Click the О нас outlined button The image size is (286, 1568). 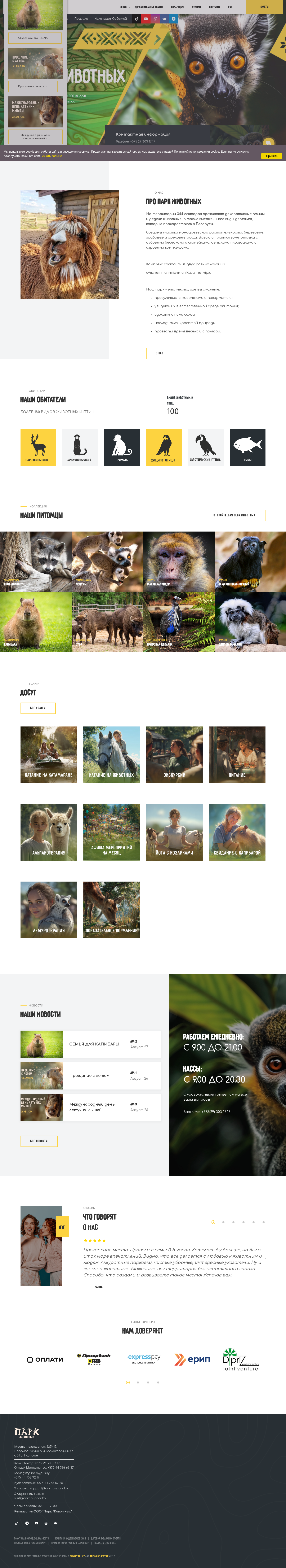(x=159, y=353)
